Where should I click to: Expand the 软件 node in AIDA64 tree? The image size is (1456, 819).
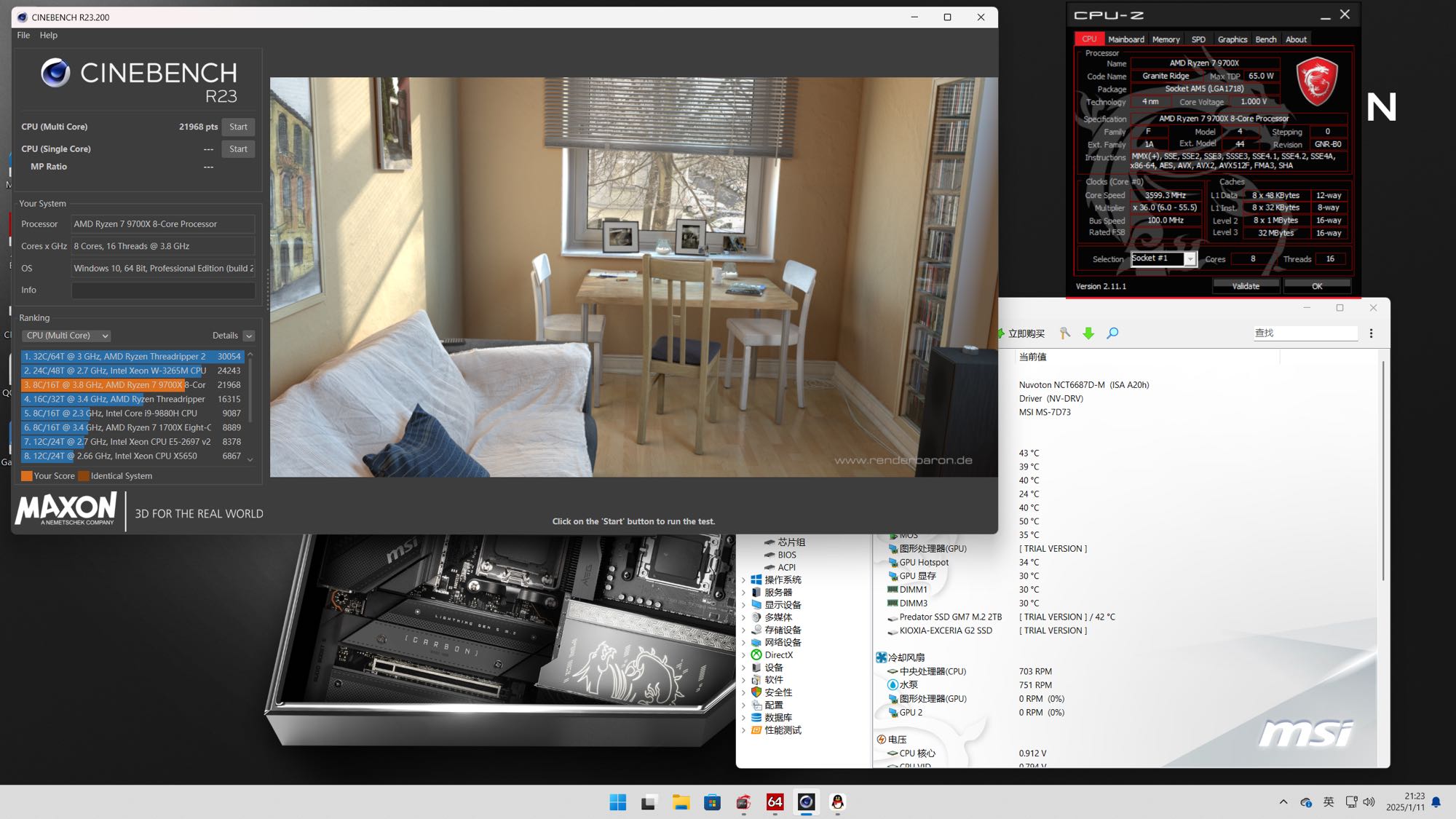[743, 680]
